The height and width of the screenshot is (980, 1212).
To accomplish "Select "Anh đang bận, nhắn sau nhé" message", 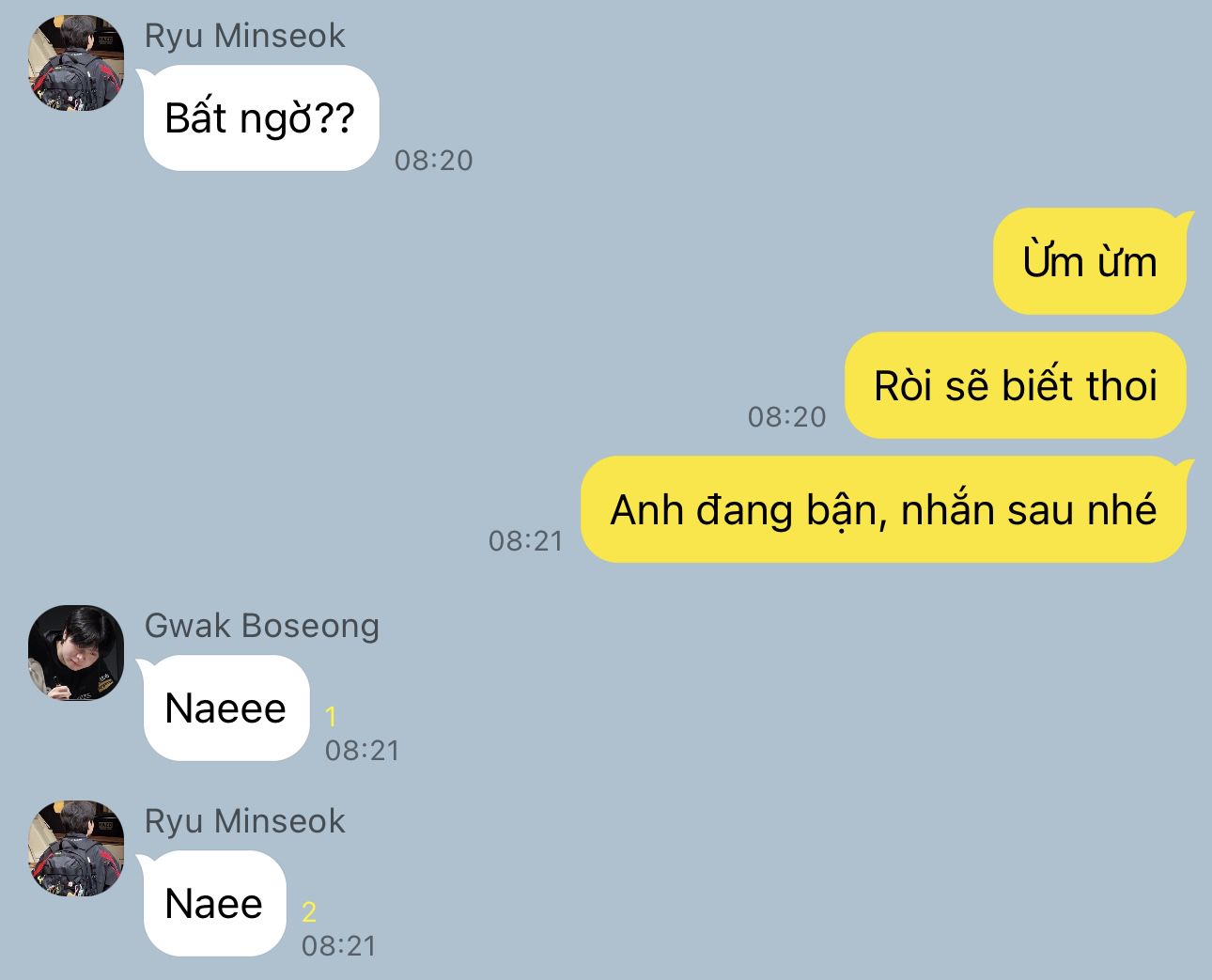I will coord(885,509).
